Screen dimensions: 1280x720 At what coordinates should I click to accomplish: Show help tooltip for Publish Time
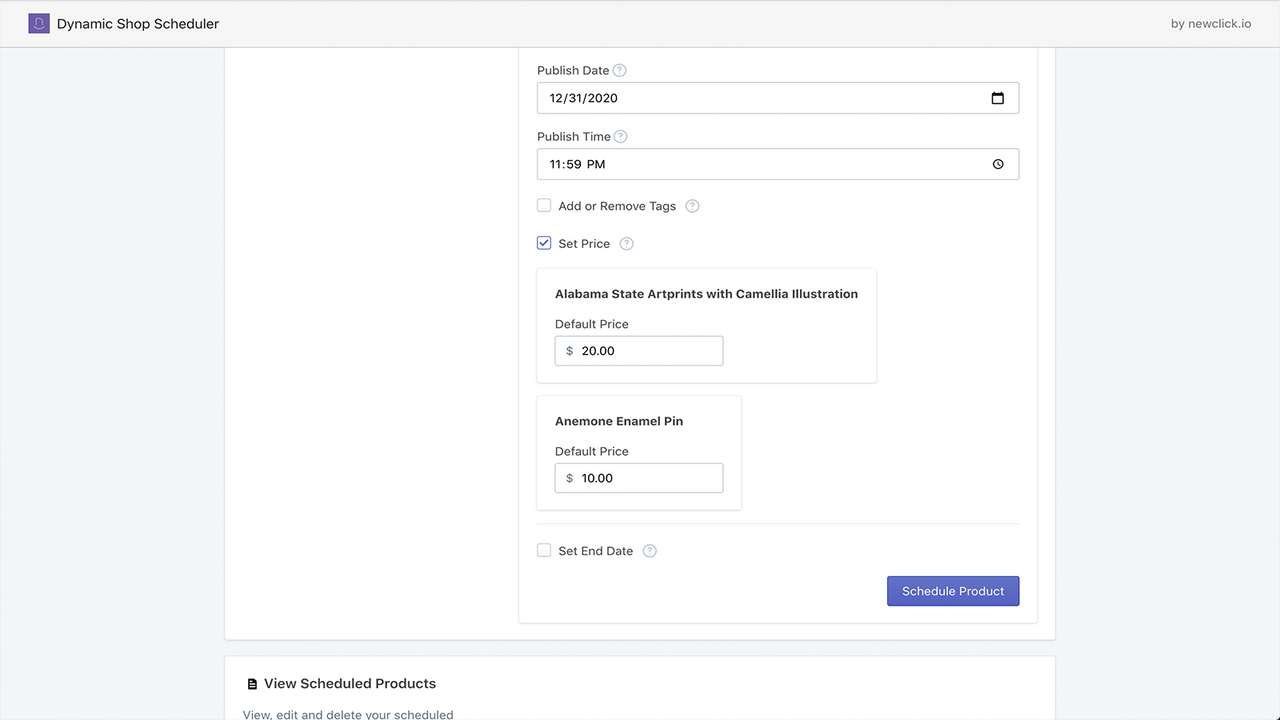[x=621, y=136]
